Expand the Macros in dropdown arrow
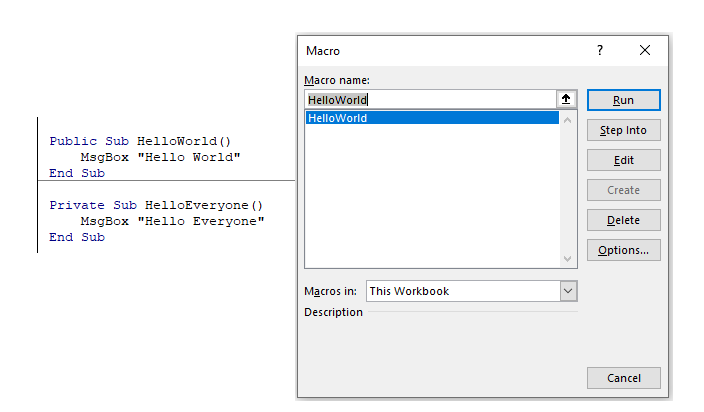The height and width of the screenshot is (412, 704). coord(568,291)
